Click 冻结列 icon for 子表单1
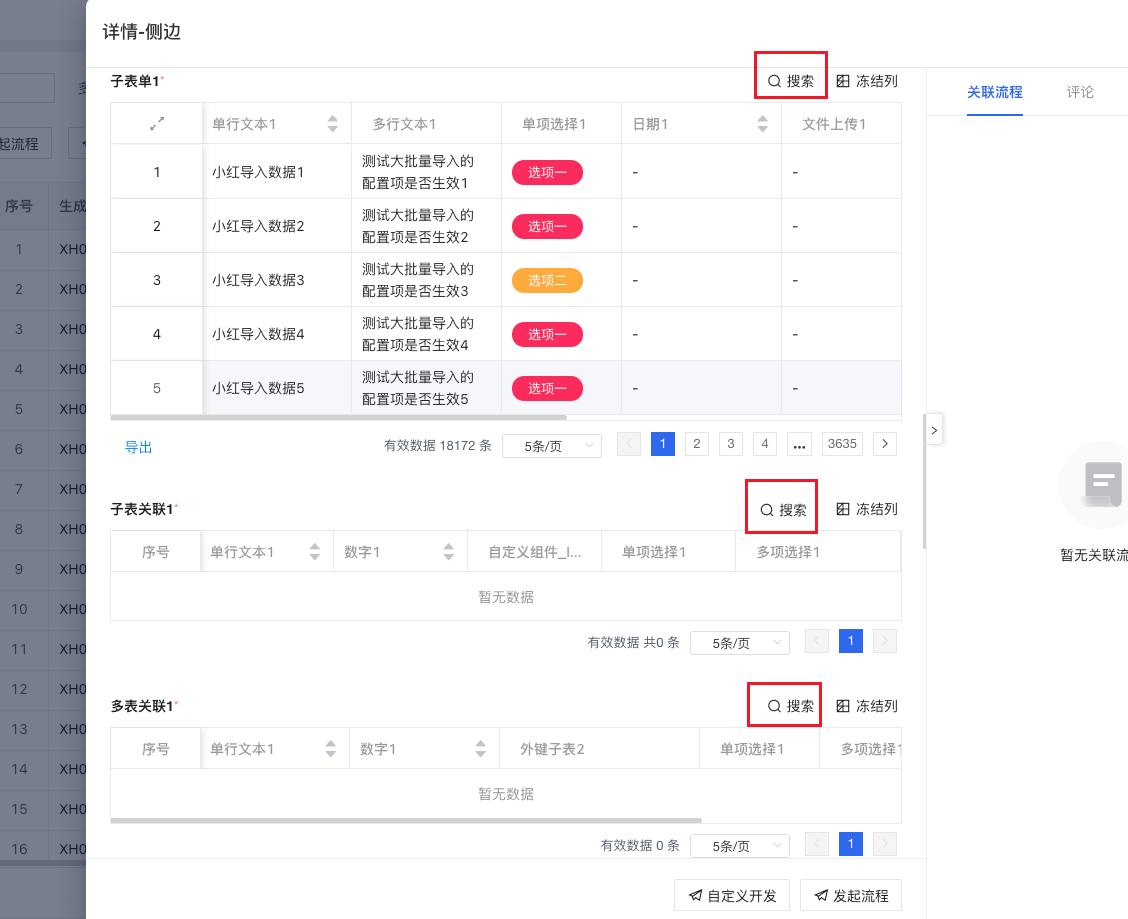 [843, 82]
